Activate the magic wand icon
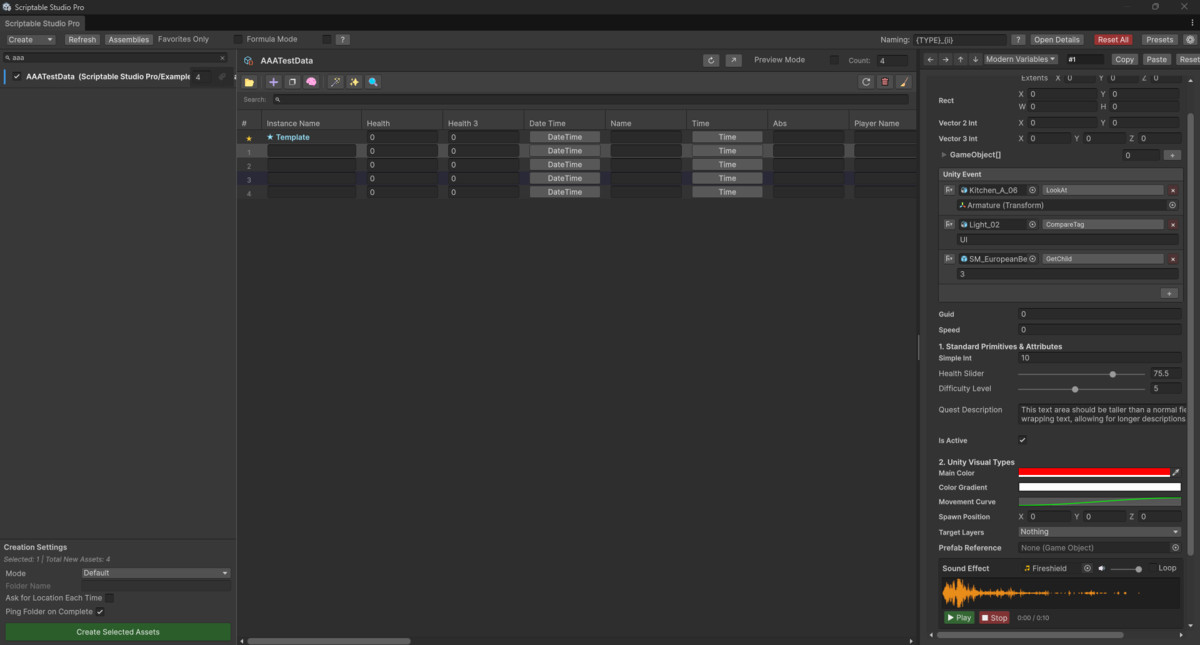This screenshot has width=1200, height=645. click(x=336, y=81)
